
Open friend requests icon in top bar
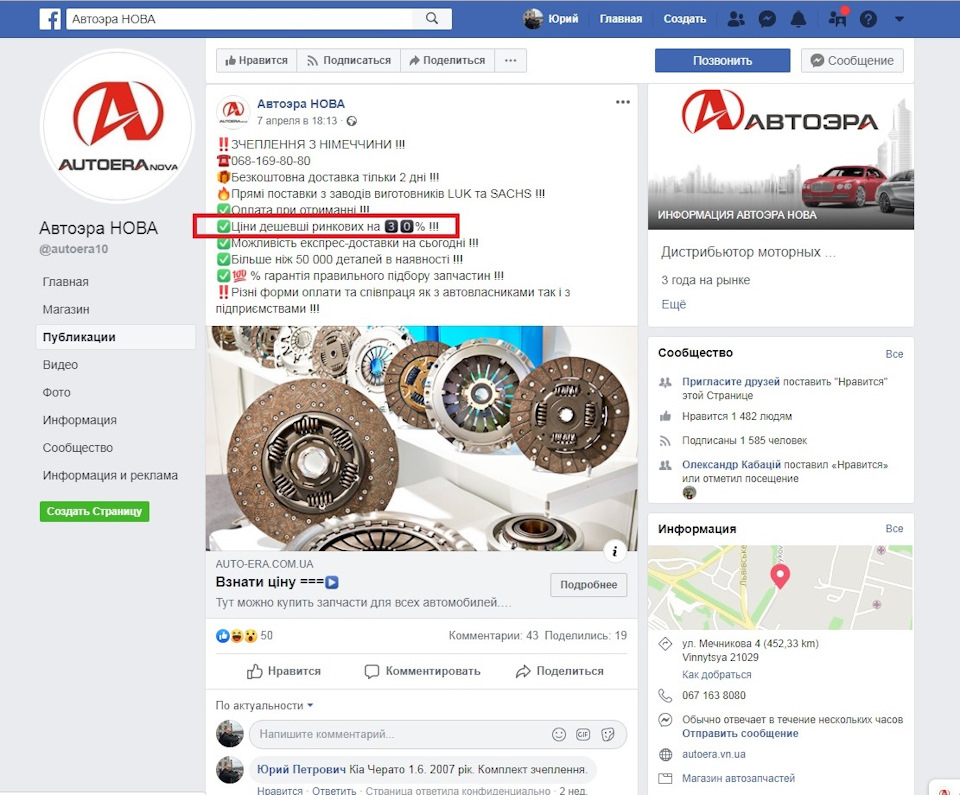pyautogui.click(x=736, y=19)
